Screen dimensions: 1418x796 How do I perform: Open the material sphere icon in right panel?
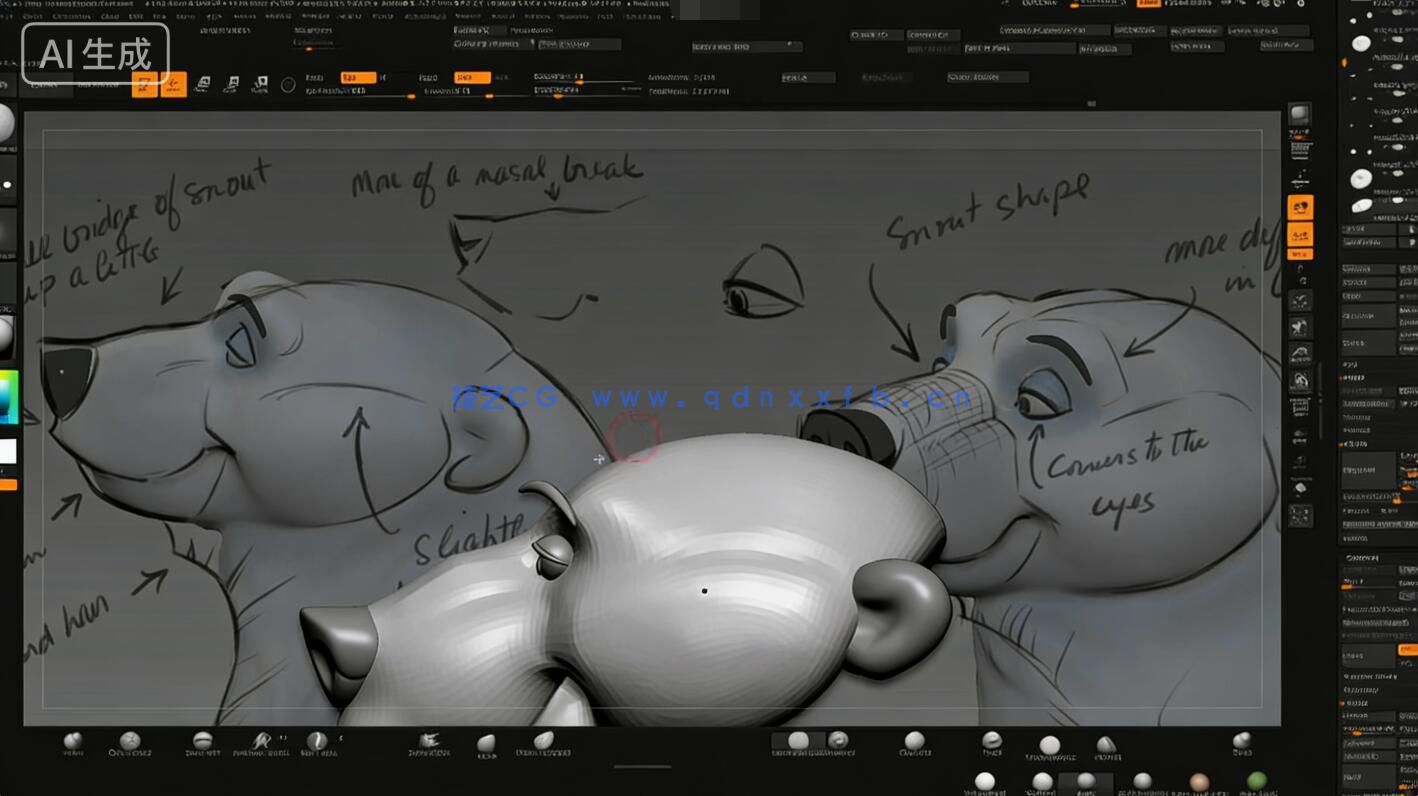[x=1363, y=45]
